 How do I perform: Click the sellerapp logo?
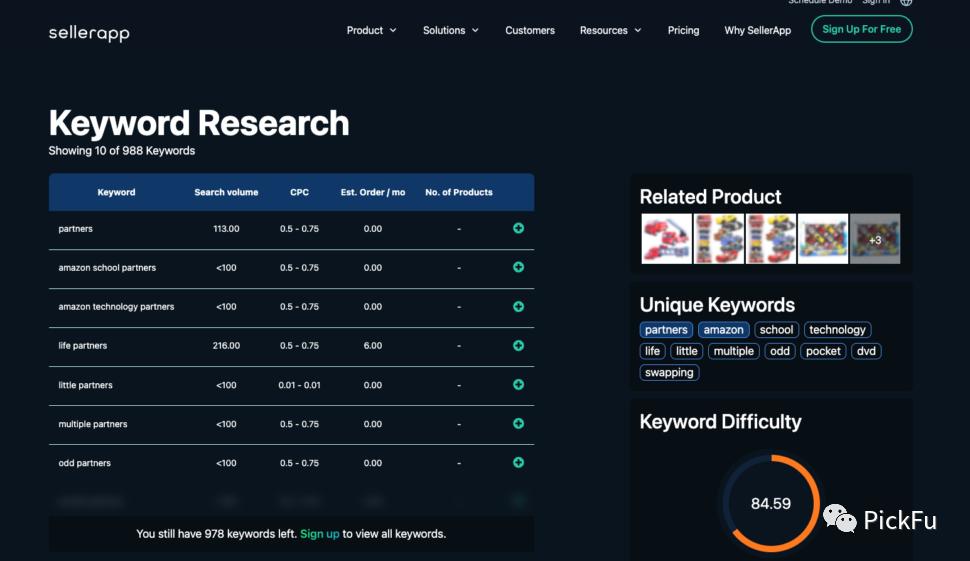click(x=89, y=33)
